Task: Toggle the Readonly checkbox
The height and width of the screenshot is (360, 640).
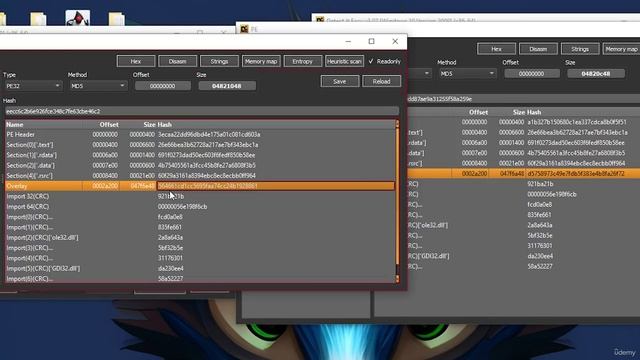Action: coord(371,61)
